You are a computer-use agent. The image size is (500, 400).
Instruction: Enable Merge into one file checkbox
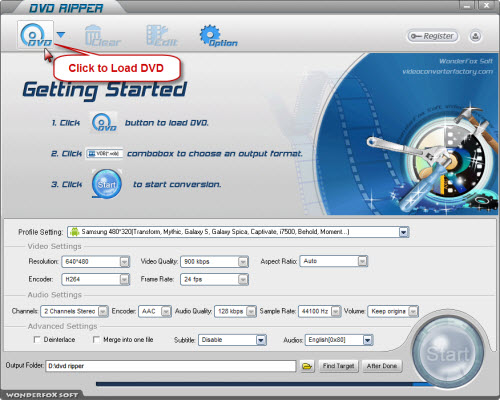tap(96, 340)
